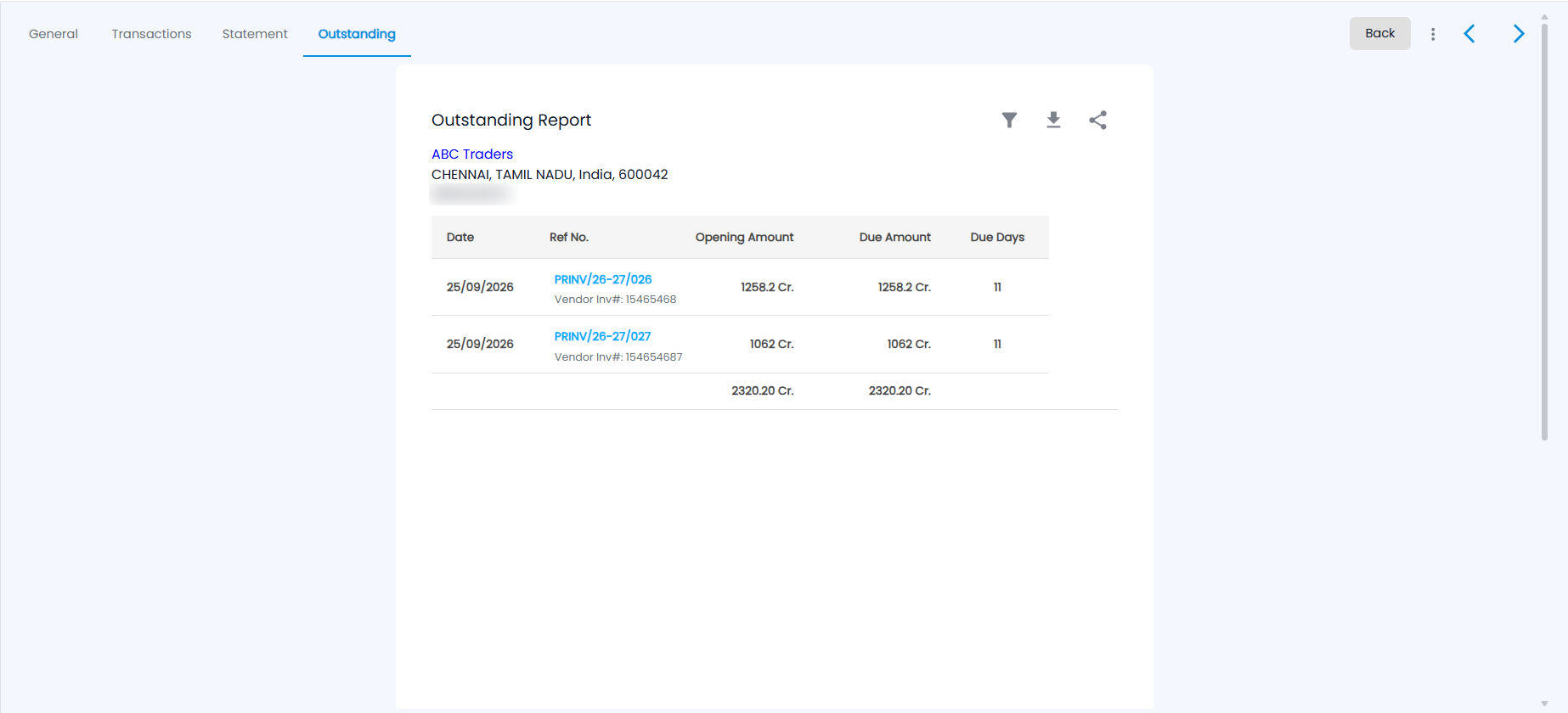Click the 2320.20 Cr. total due amount
The width and height of the screenshot is (1568, 713).
tap(900, 390)
